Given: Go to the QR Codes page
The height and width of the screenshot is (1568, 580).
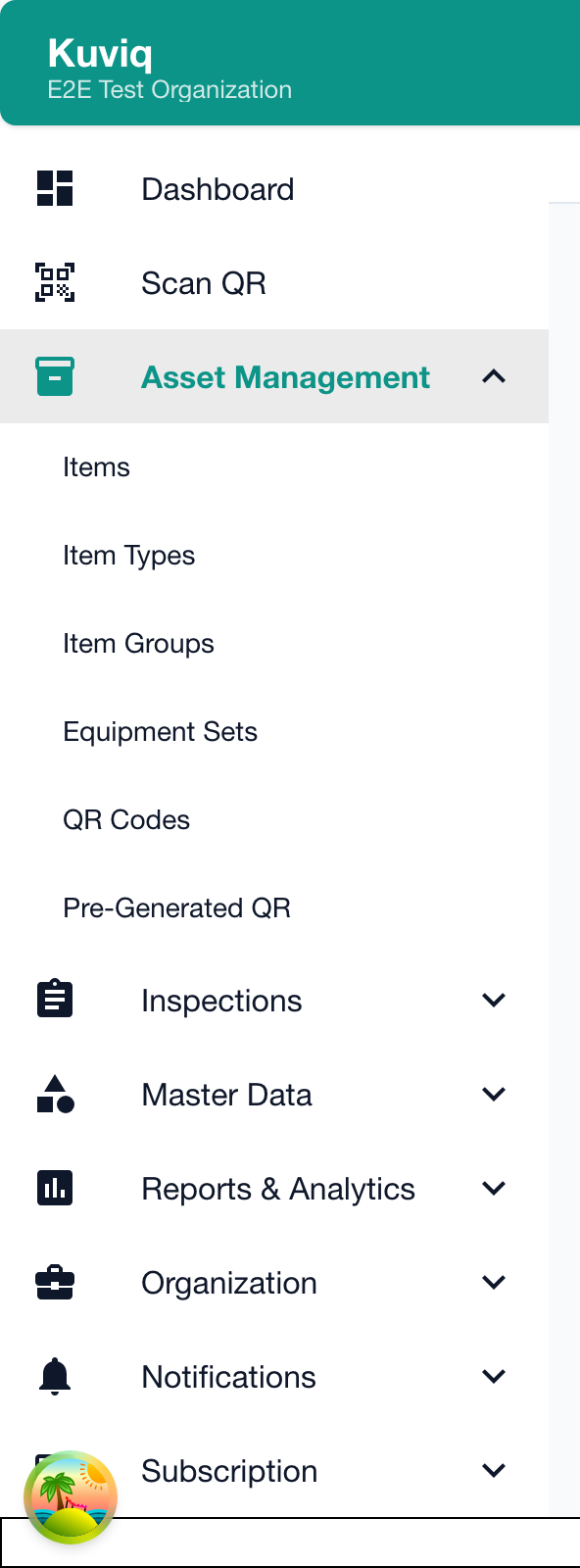Looking at the screenshot, I should pos(126,819).
